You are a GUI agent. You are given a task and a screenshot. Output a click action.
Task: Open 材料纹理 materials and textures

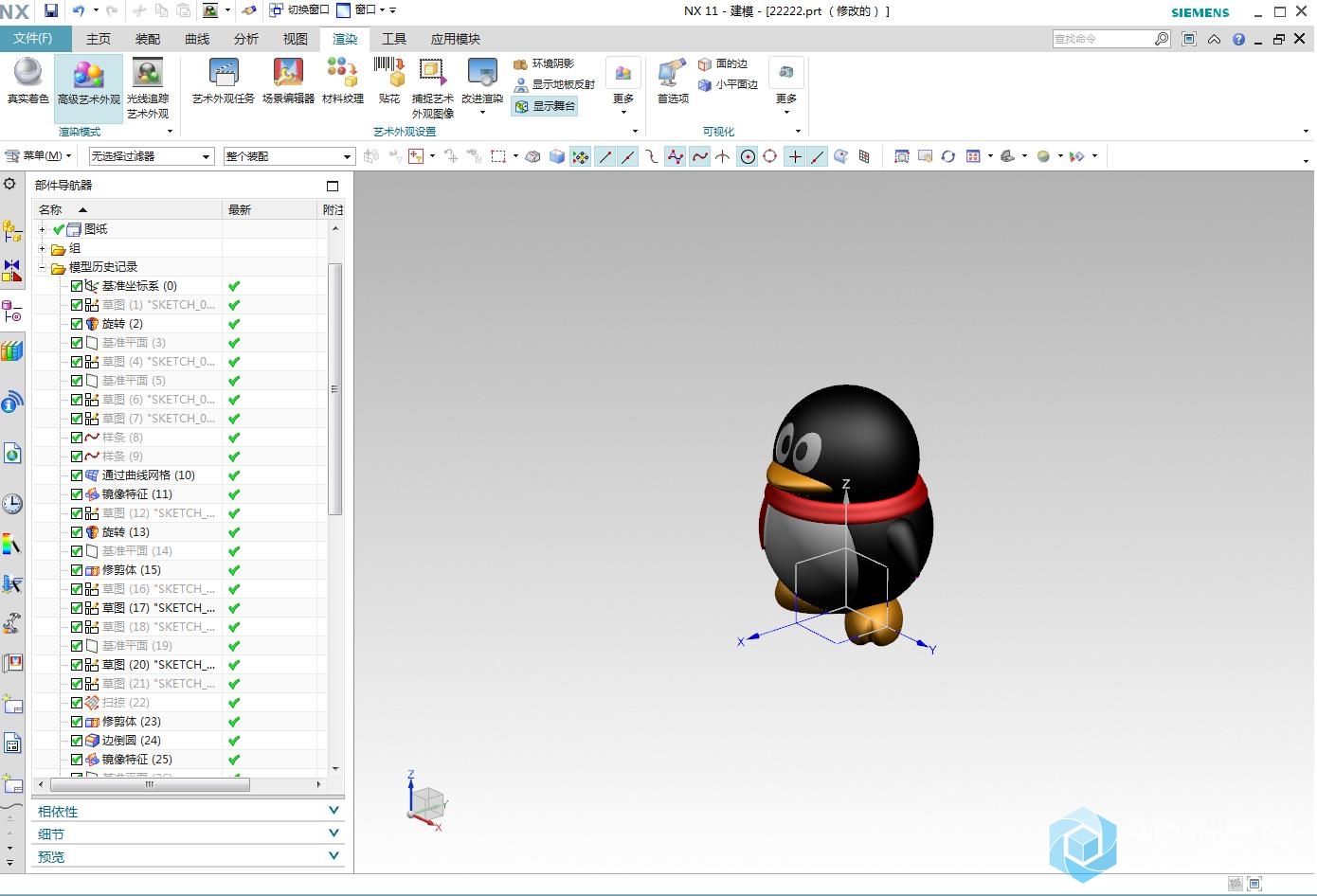343,81
